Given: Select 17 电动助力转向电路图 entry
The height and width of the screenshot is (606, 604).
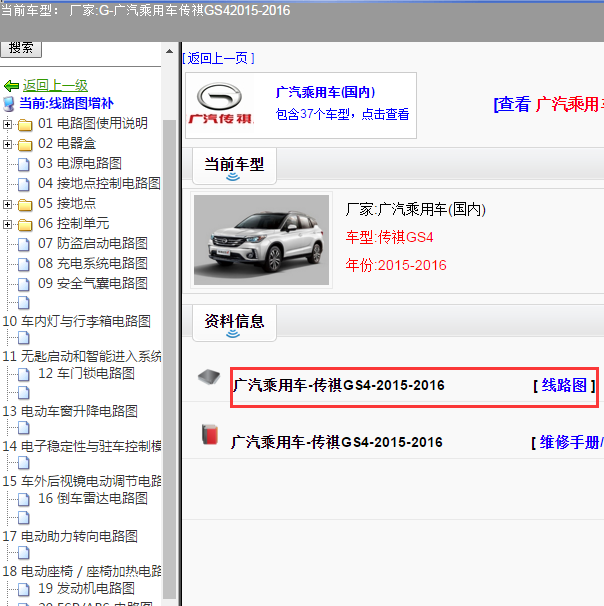Looking at the screenshot, I should point(70,536).
